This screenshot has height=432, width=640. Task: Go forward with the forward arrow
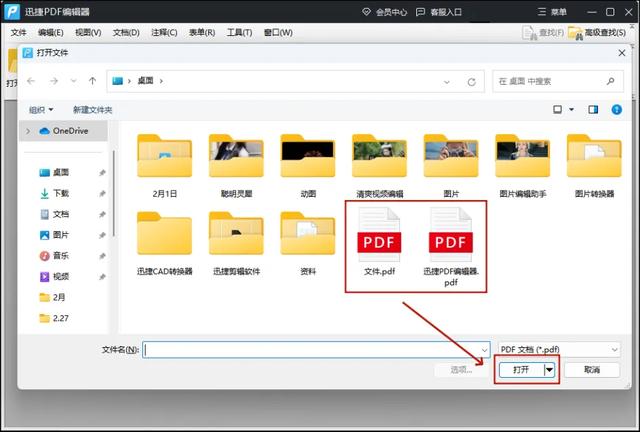point(53,81)
